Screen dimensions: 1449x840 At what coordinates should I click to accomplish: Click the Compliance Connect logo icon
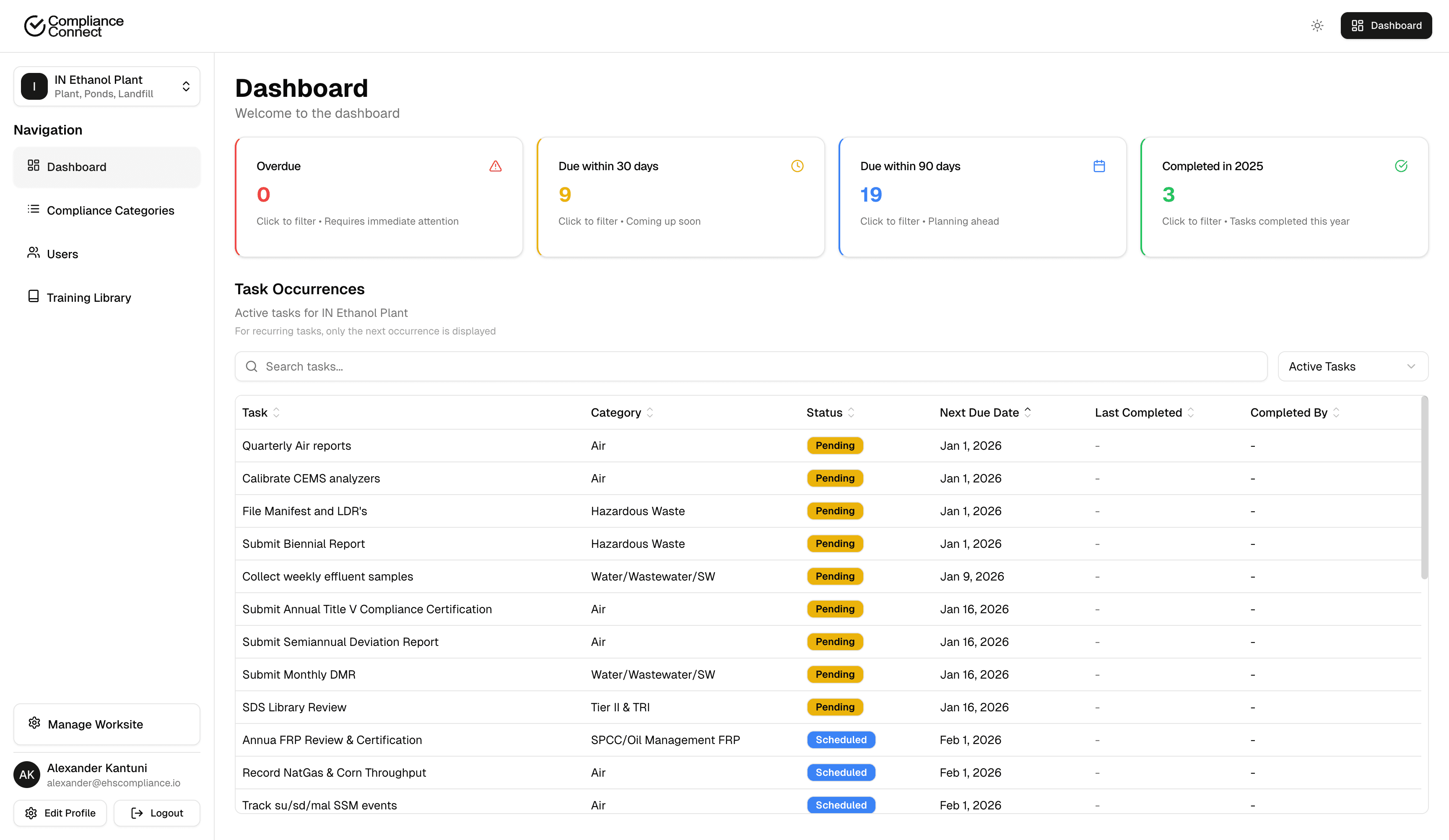click(34, 26)
